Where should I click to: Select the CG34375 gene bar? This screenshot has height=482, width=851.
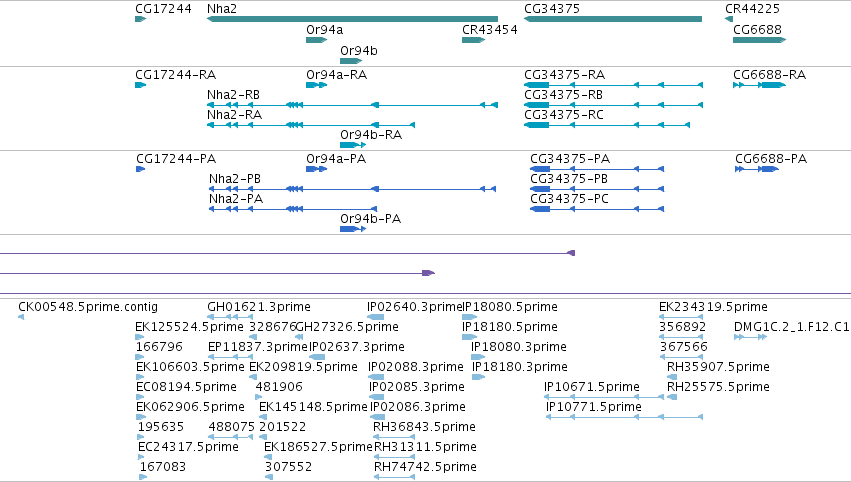point(613,19)
